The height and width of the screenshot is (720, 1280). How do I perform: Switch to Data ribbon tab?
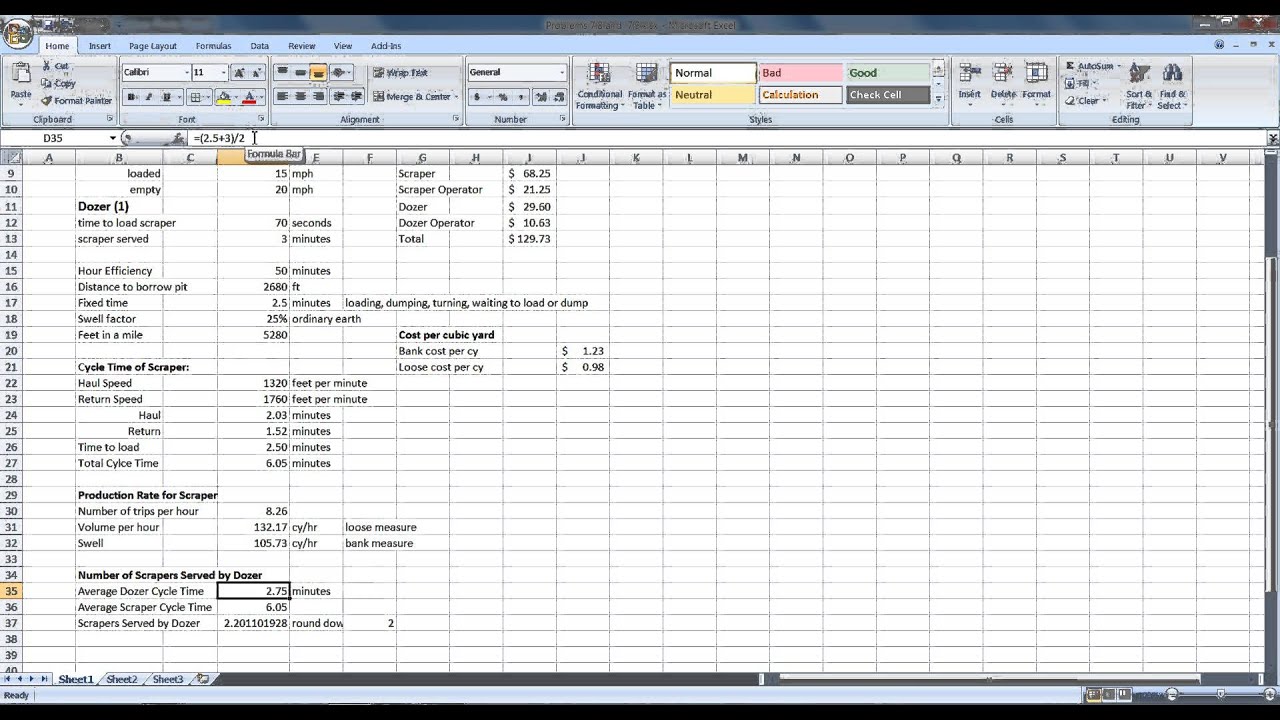[259, 46]
